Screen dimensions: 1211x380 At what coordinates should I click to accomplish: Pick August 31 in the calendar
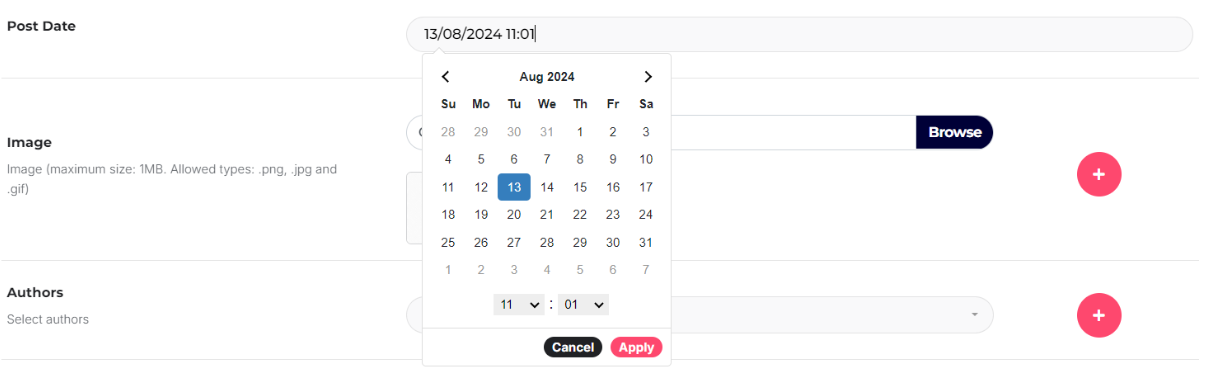point(646,242)
